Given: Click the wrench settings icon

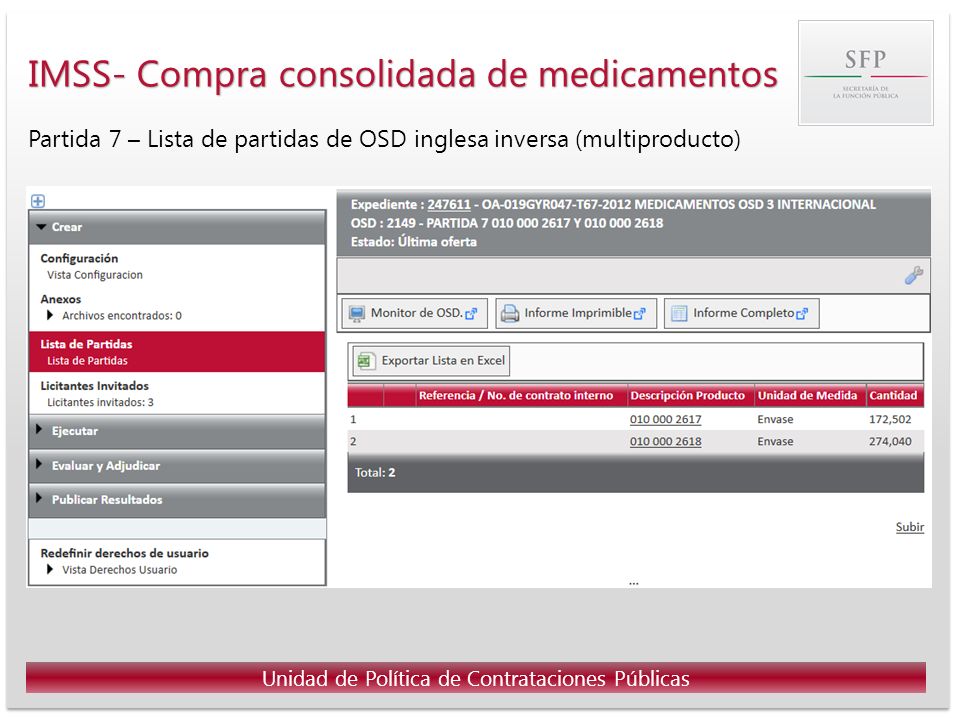Looking at the screenshot, I should point(913,275).
